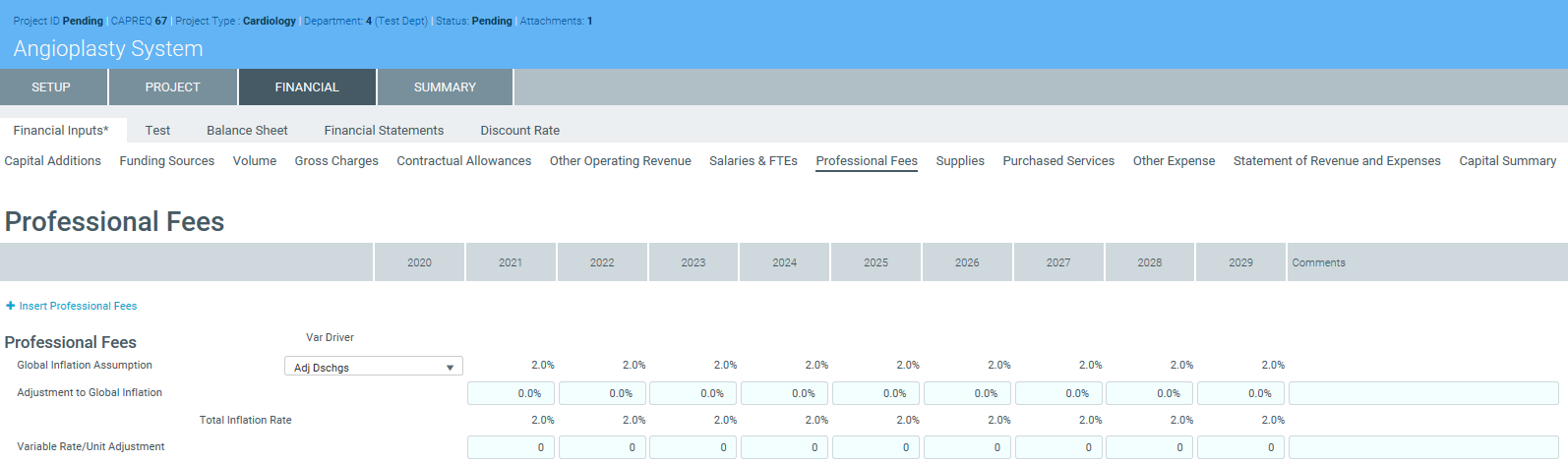Image resolution: width=1568 pixels, height=462 pixels.
Task: Click Insert Professional Fees link
Action: [x=78, y=306]
